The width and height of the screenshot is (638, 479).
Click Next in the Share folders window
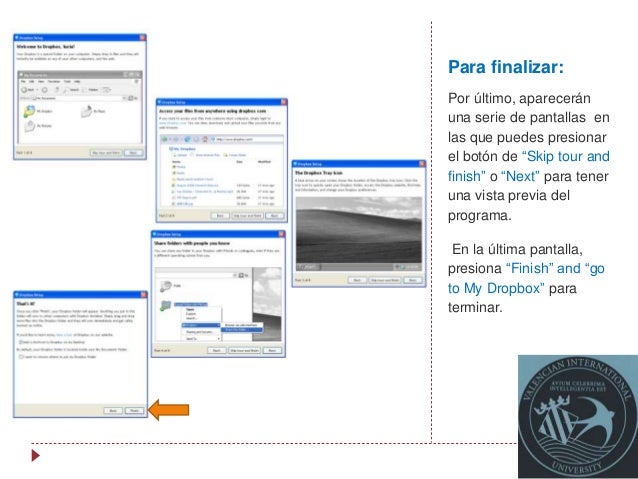272,350
